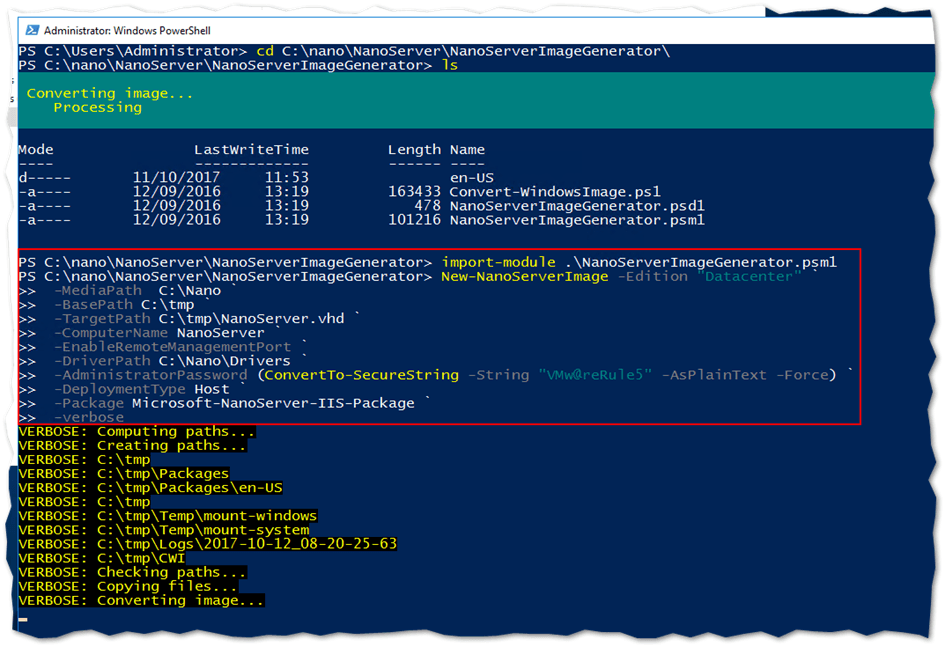The height and width of the screenshot is (647, 945).
Task: Click the 'en-US' directory name
Action: click(472, 178)
